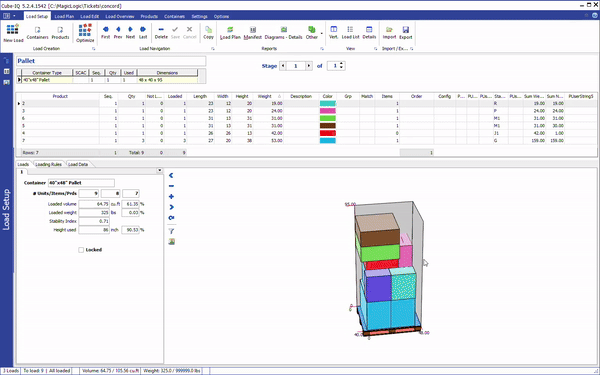
Task: Rotate view left with the arrow icon
Action: [171, 175]
